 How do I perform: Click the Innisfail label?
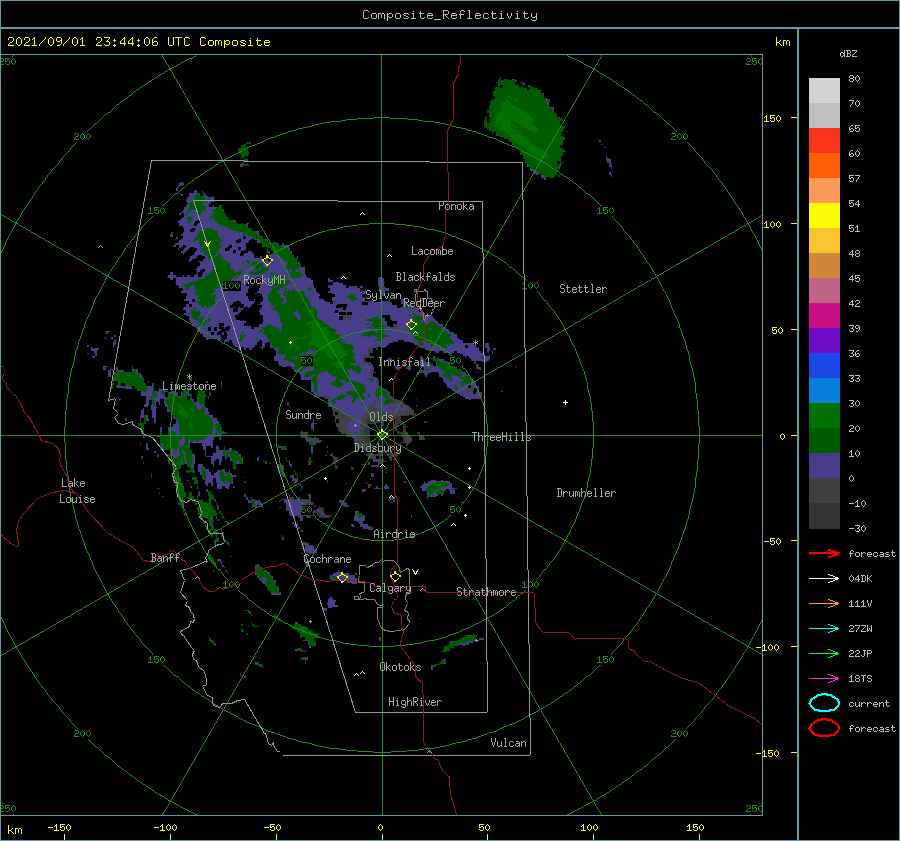click(x=404, y=362)
